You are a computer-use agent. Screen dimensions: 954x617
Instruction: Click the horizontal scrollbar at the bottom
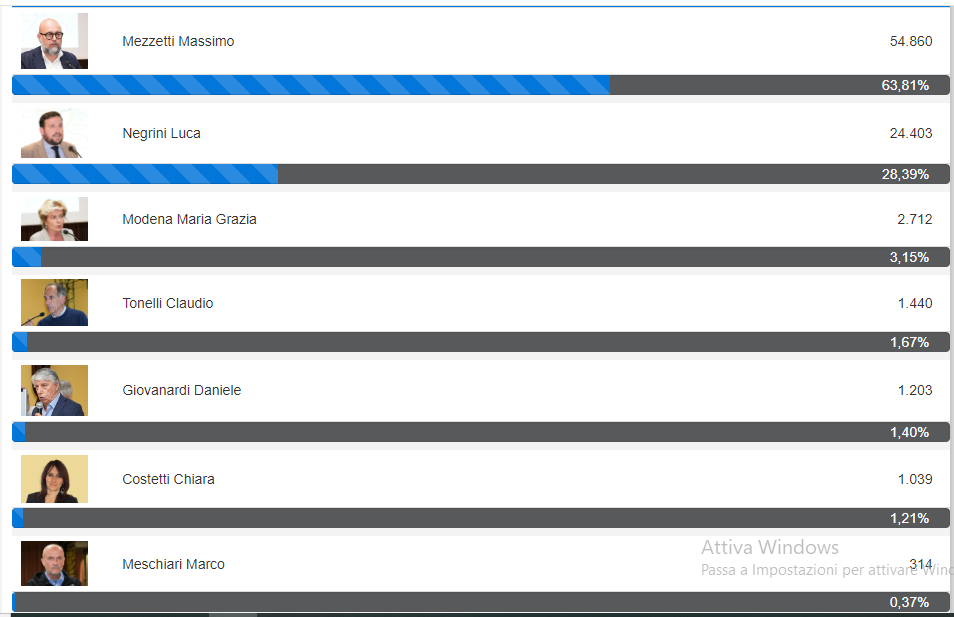[x=232, y=614]
